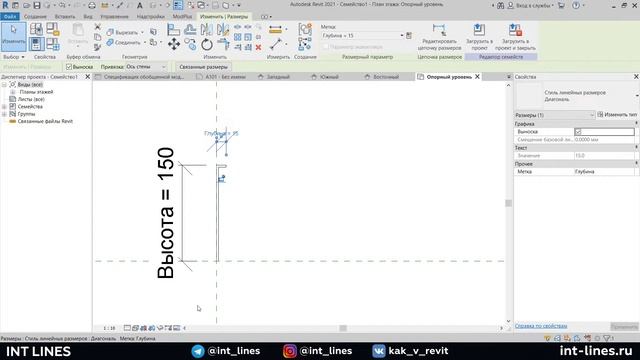The image size is (640, 360).
Task: Click the Autodesk App Store cart icon
Action: 561,5
